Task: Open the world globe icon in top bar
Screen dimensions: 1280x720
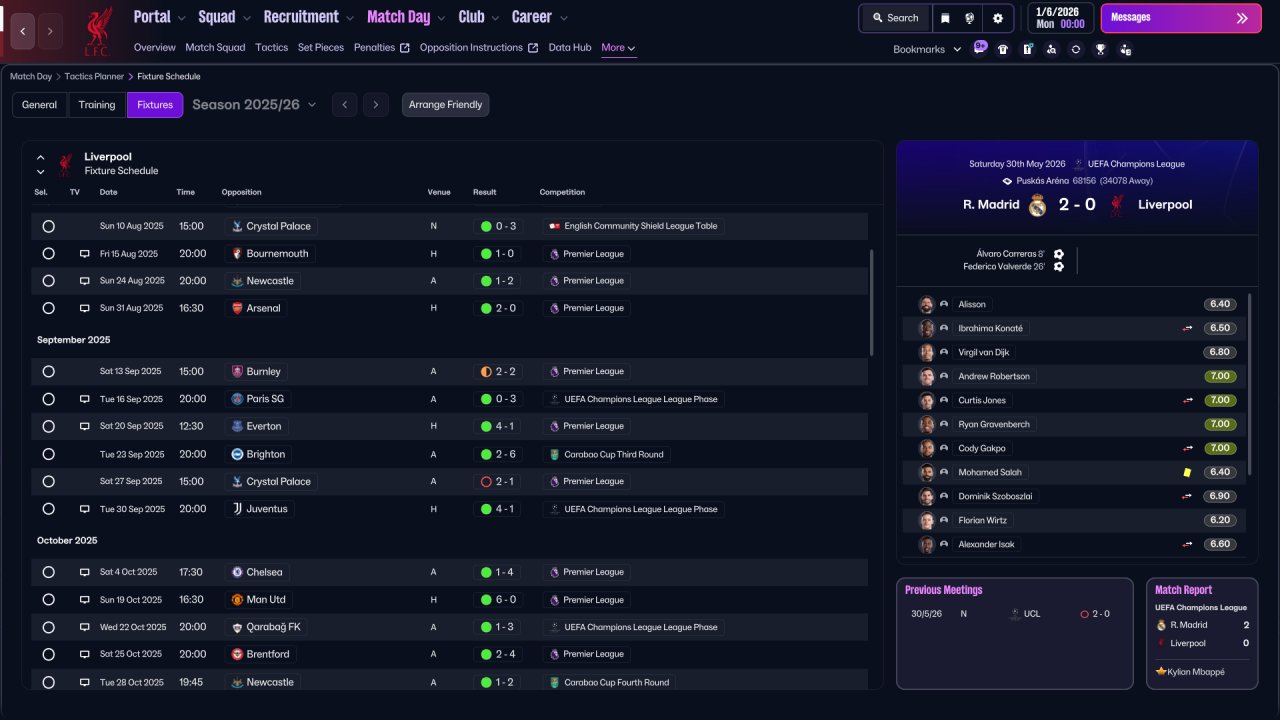Action: point(969,18)
